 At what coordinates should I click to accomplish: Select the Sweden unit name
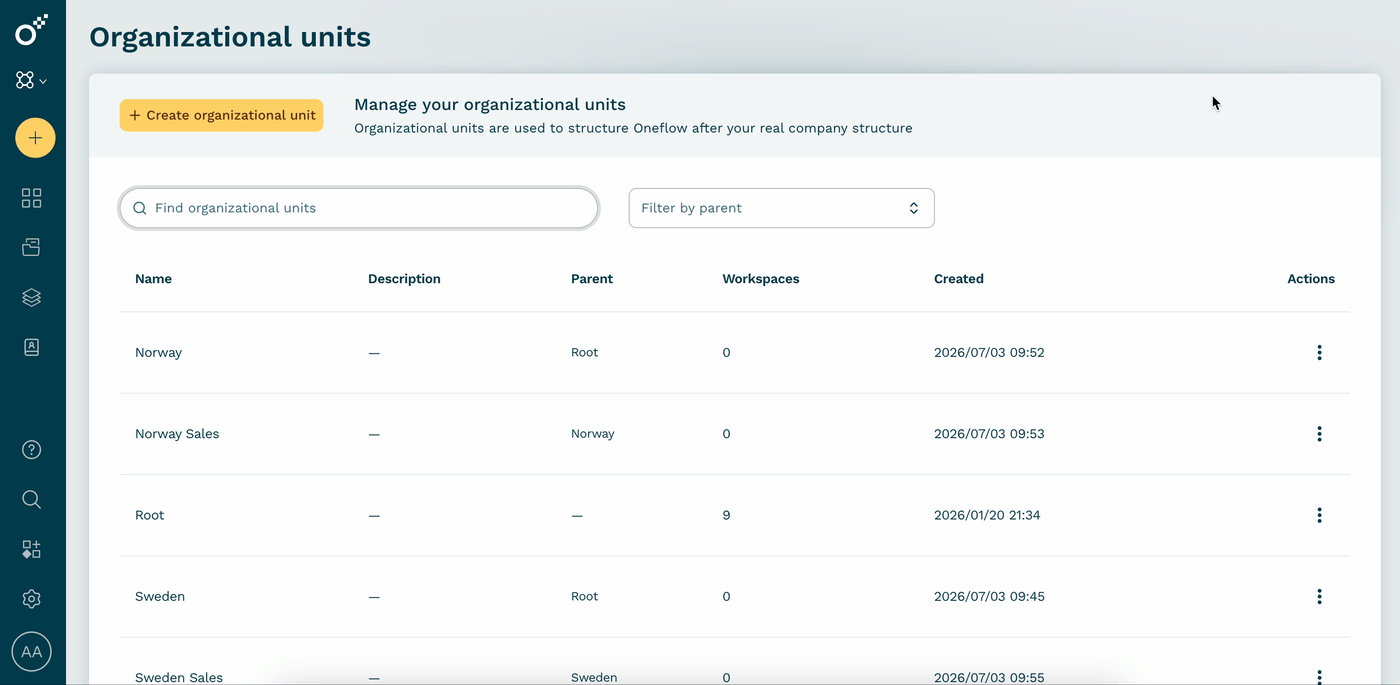[x=160, y=596]
